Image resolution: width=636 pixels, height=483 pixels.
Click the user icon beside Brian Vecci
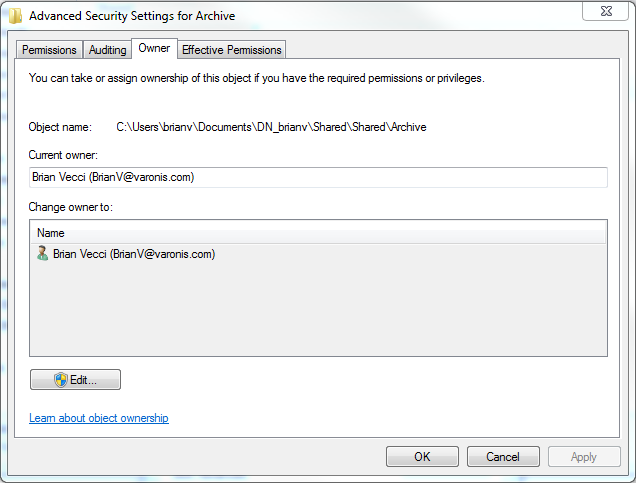[x=42, y=253]
